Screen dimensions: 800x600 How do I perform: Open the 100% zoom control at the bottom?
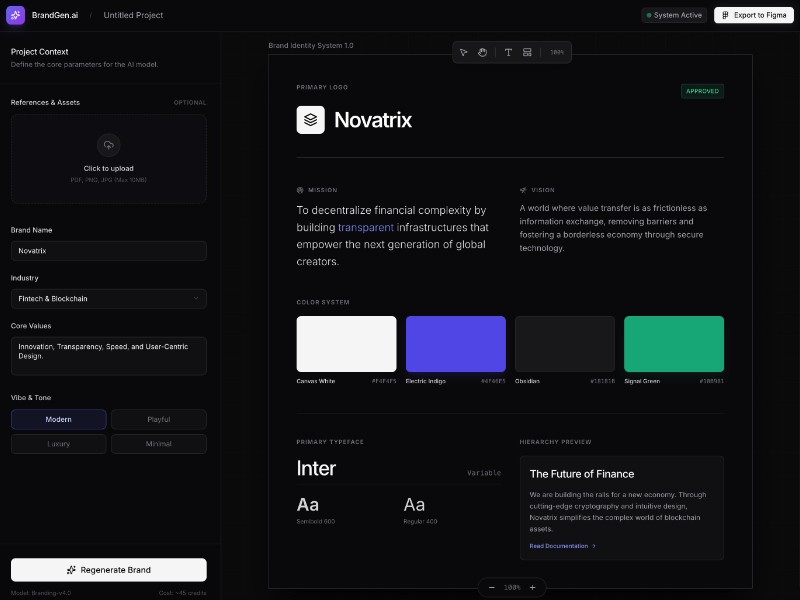click(x=512, y=587)
